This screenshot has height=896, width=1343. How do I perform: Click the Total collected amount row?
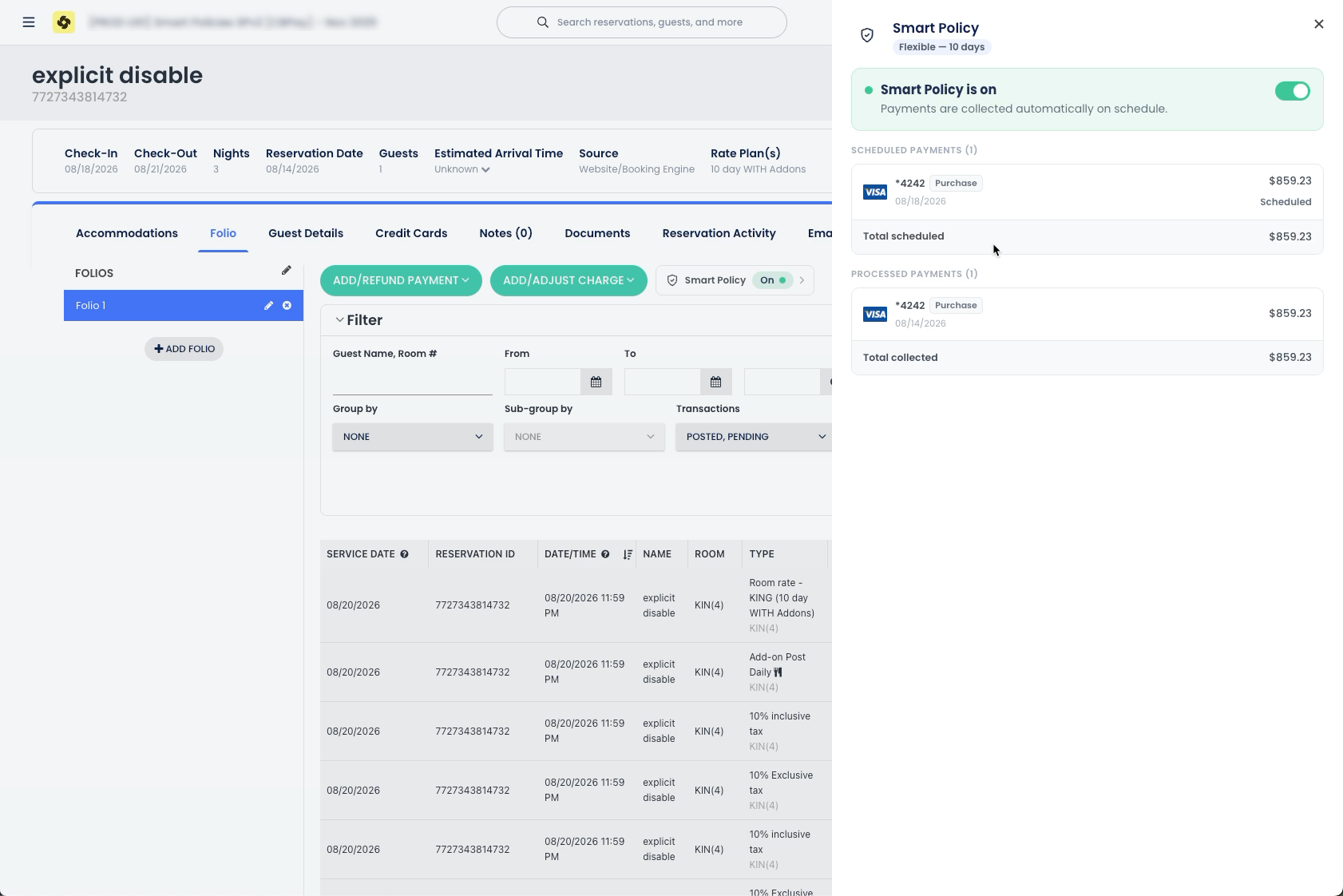[x=1087, y=358]
